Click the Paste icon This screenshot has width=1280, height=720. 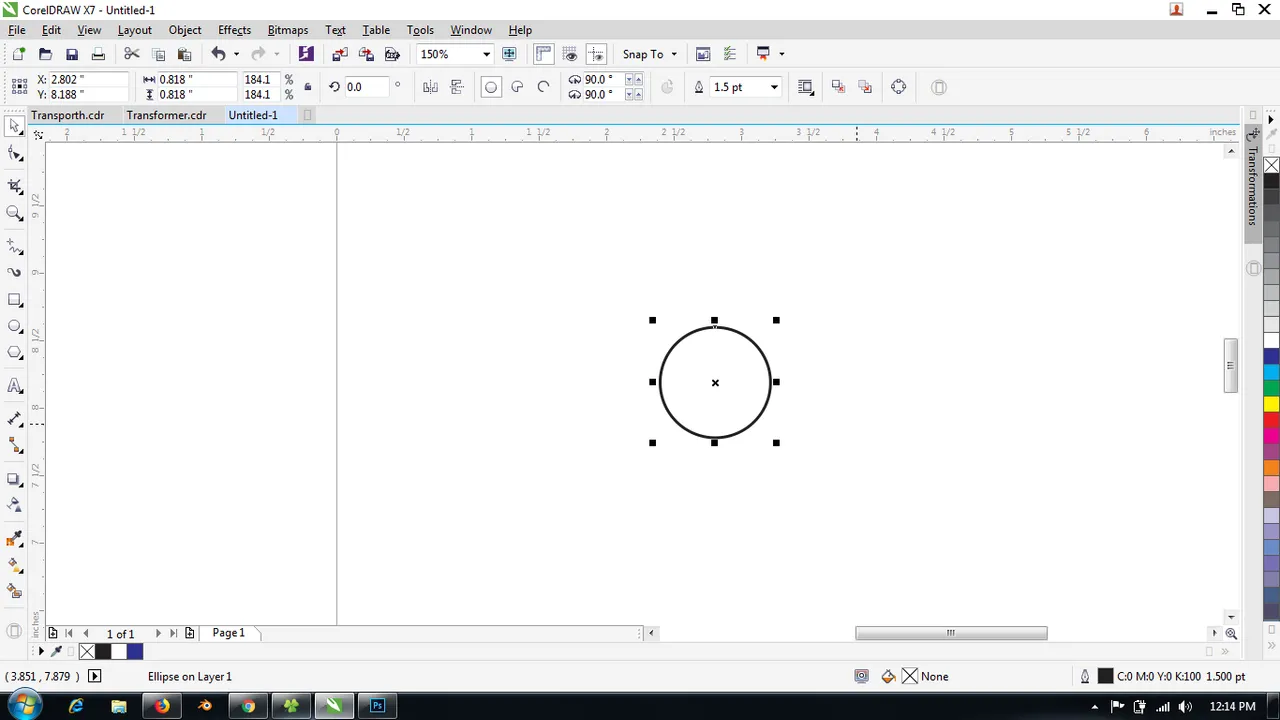click(x=184, y=54)
